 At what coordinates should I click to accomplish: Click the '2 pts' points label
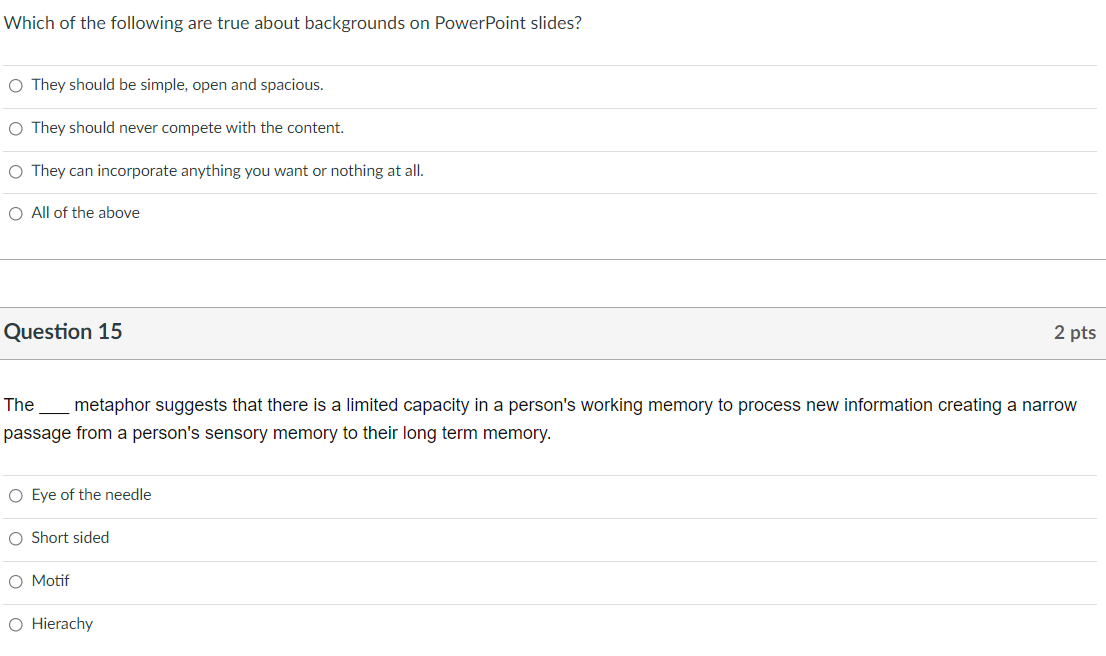(x=1075, y=332)
